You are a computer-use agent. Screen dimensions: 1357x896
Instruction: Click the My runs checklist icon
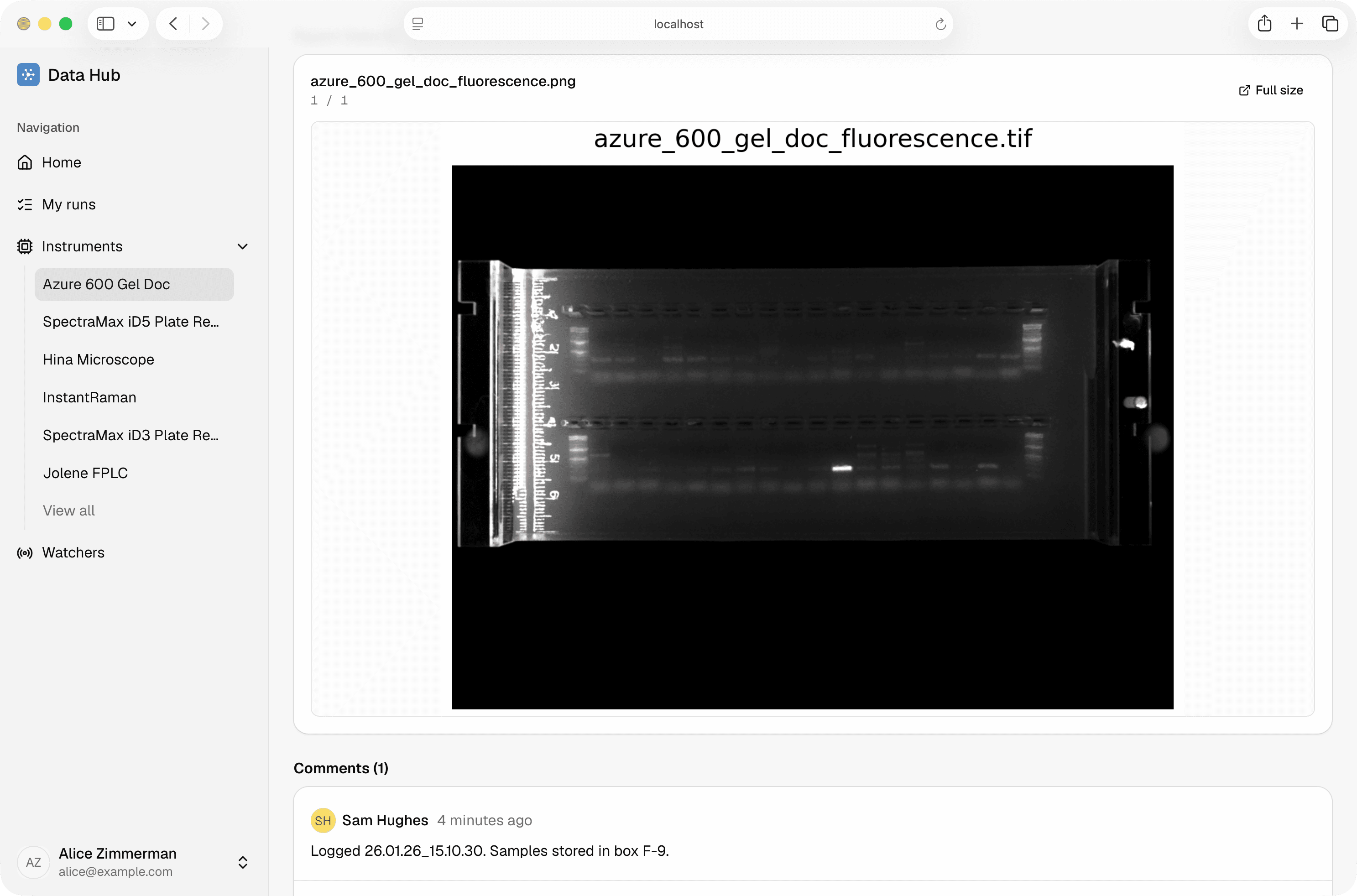25,204
